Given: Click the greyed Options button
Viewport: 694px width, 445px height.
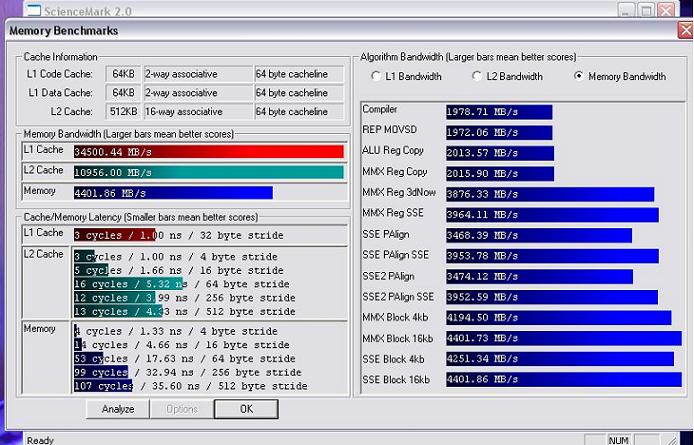Looking at the screenshot, I should click(x=181, y=409).
